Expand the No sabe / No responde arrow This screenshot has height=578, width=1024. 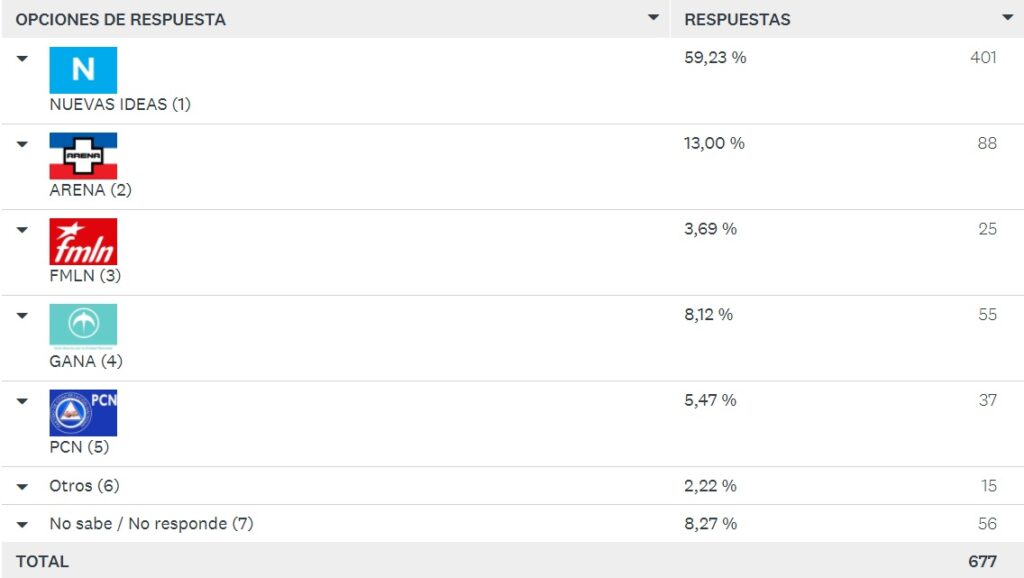tap(22, 524)
